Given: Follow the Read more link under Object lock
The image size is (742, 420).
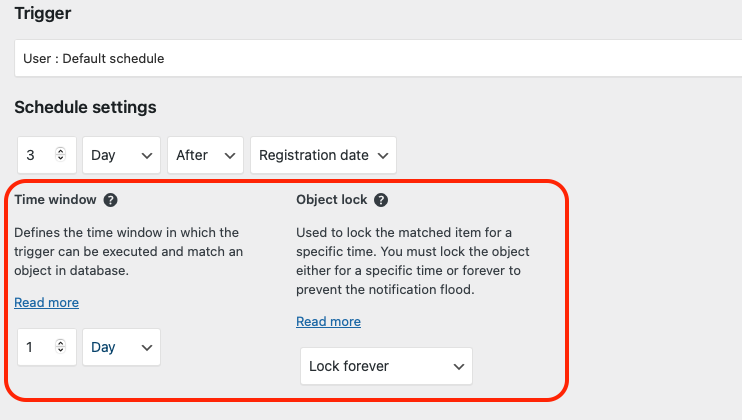Looking at the screenshot, I should pos(328,322).
